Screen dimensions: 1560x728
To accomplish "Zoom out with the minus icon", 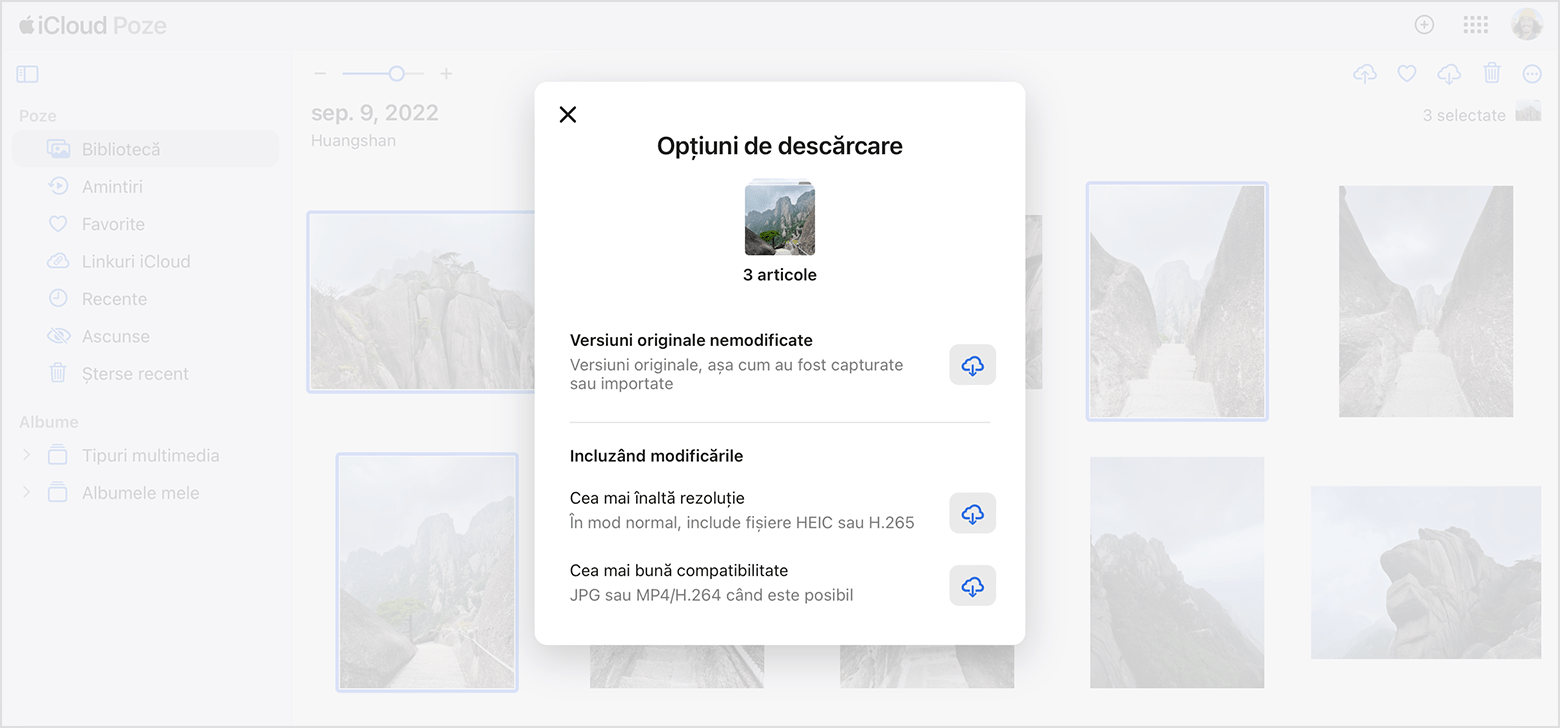I will coord(320,73).
